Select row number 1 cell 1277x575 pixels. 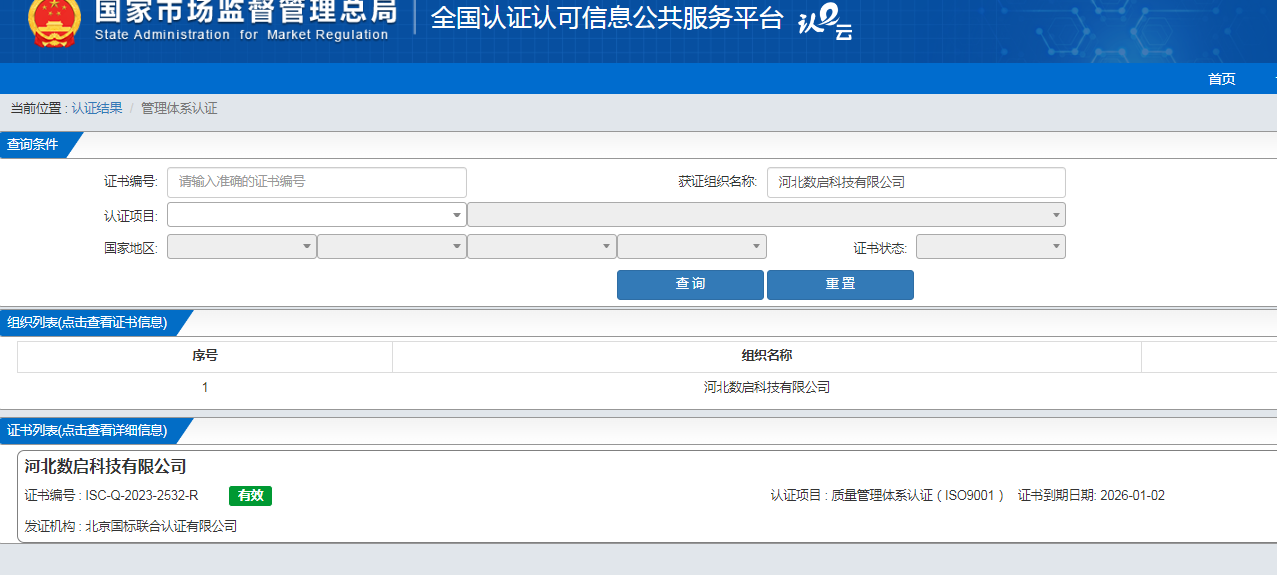click(205, 388)
